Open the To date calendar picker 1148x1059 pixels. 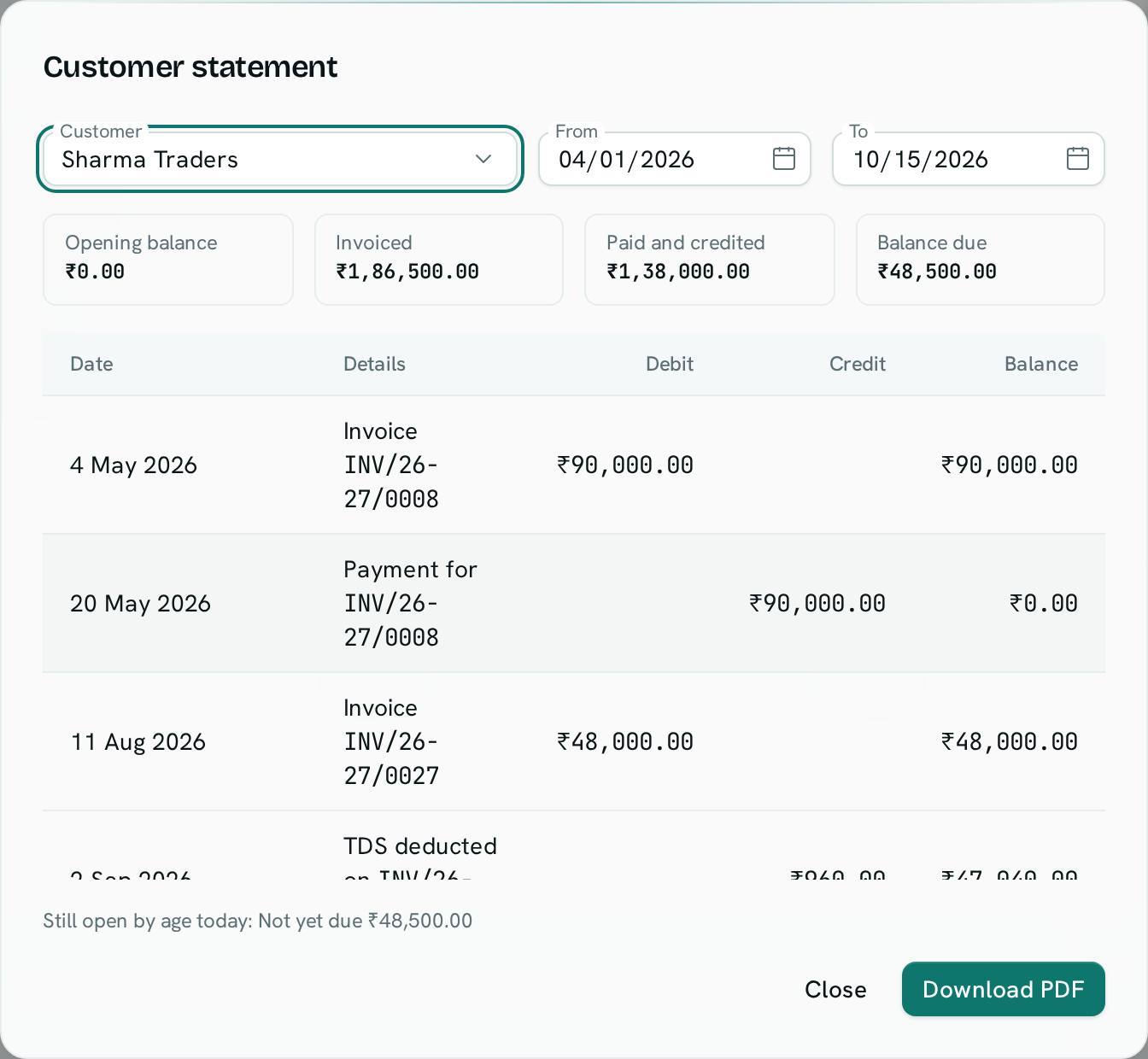1077,159
